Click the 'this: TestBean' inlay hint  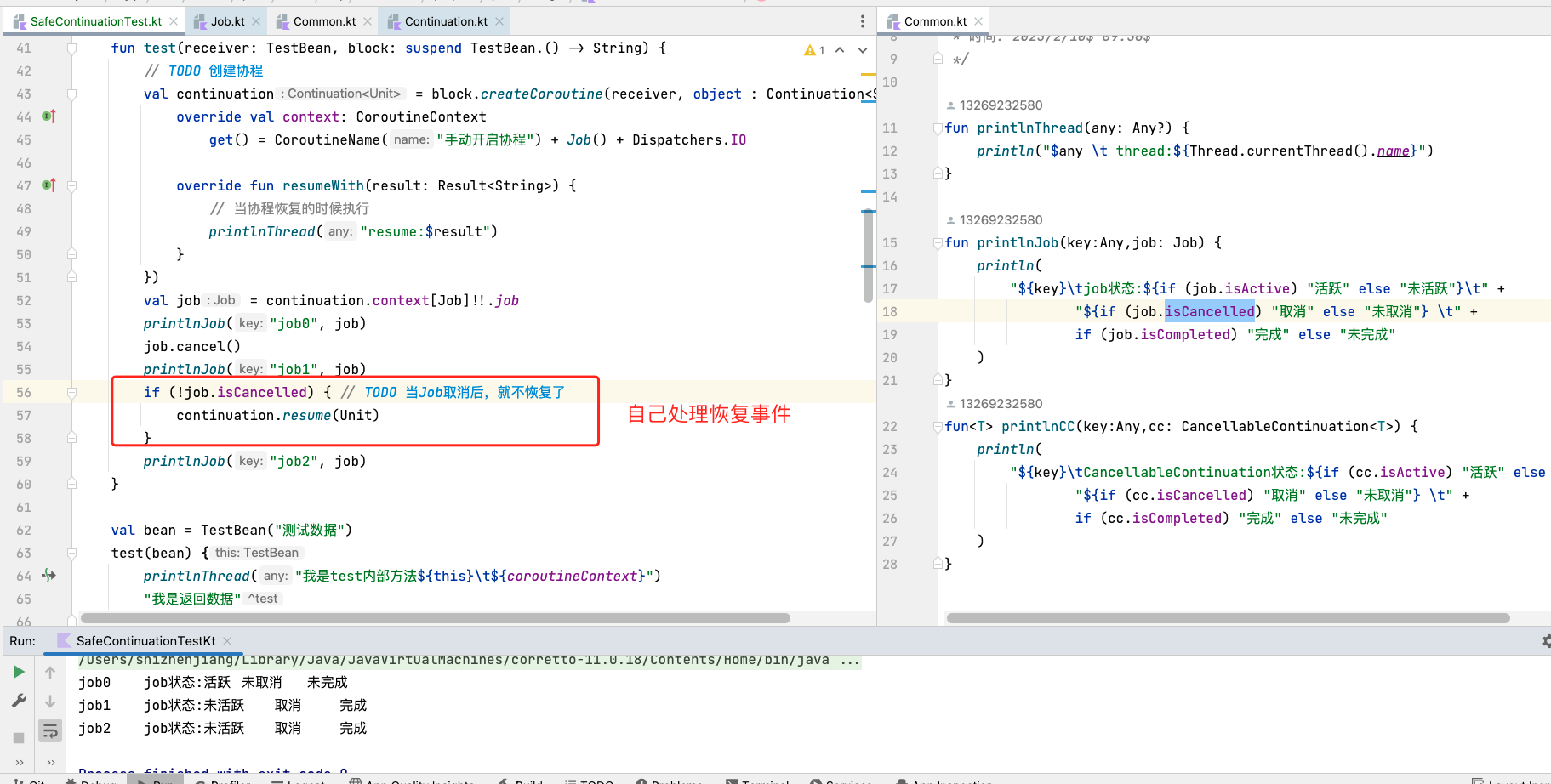click(257, 553)
